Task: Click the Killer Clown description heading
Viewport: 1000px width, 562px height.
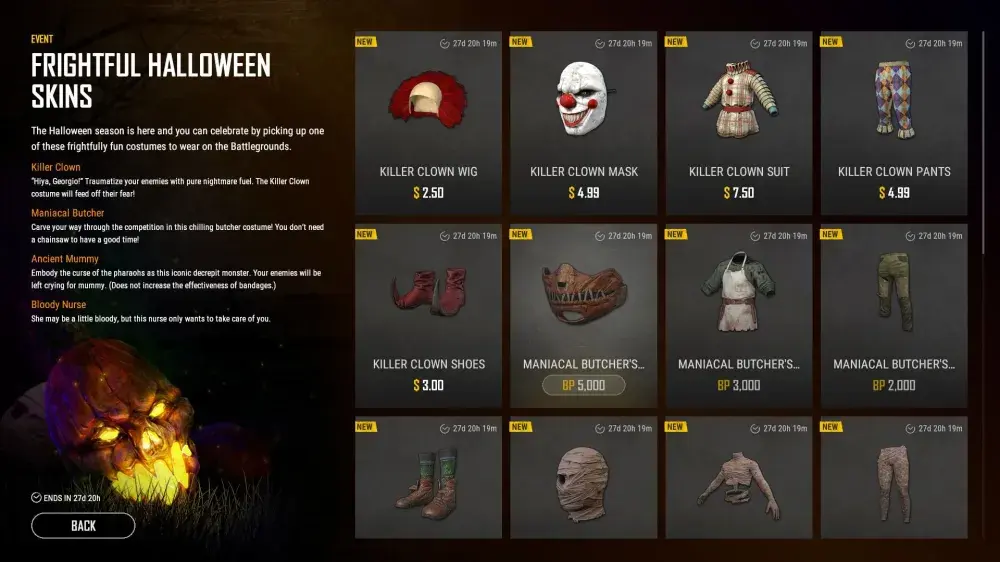Action: 55,167
